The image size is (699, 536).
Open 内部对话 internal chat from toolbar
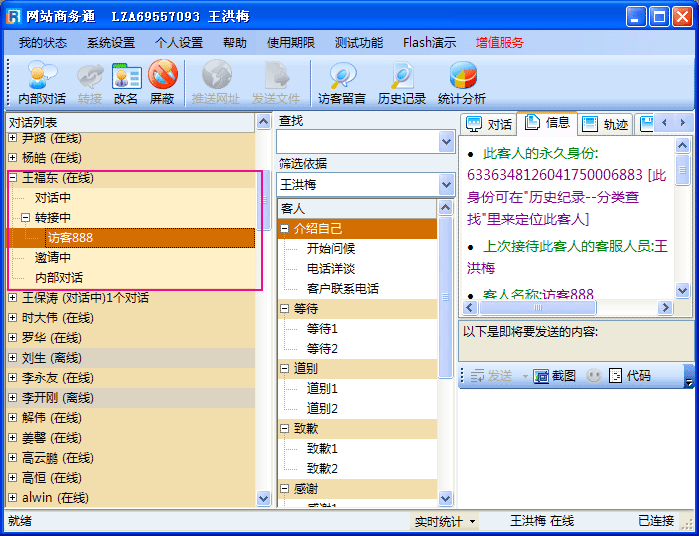[42, 83]
